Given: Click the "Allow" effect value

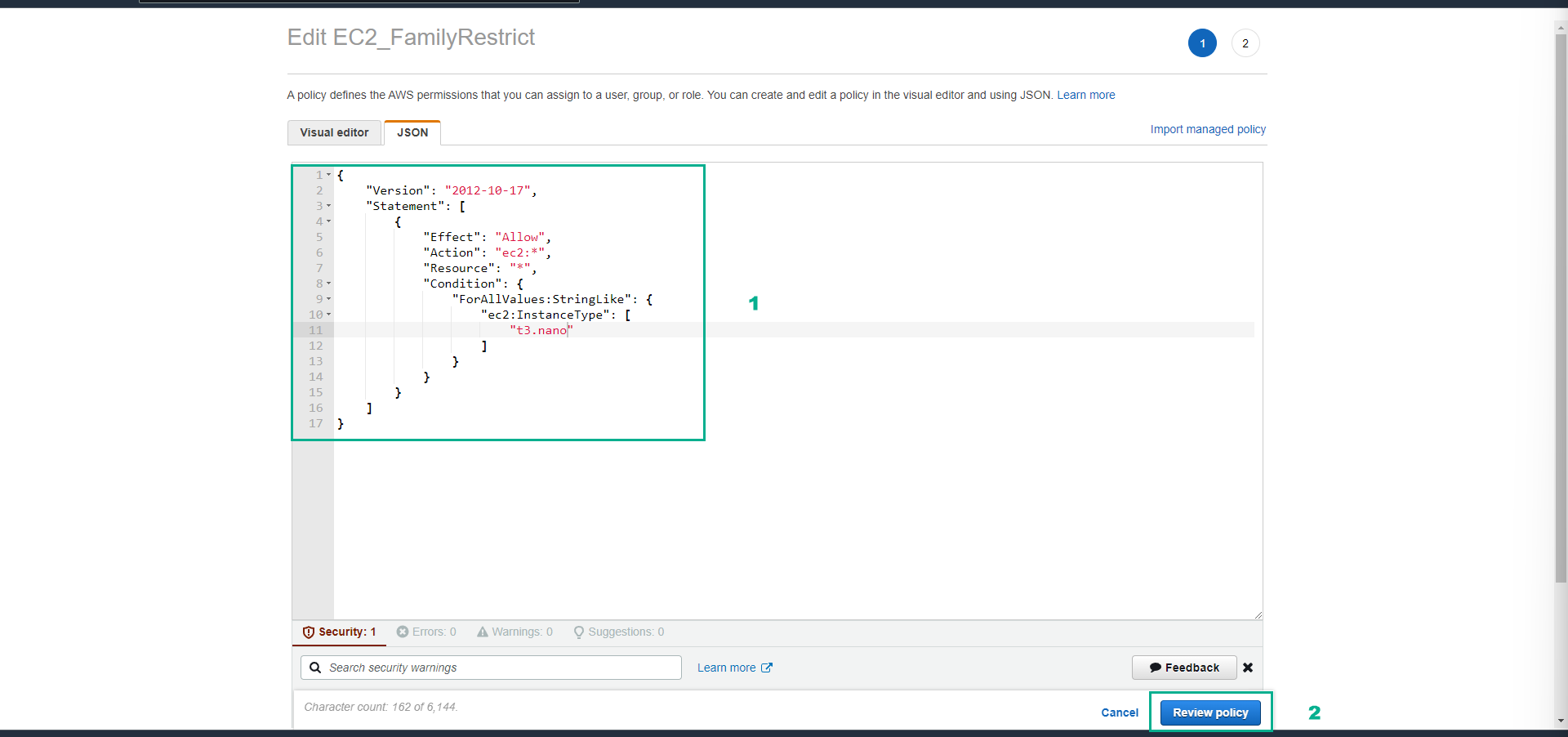Looking at the screenshot, I should (520, 237).
